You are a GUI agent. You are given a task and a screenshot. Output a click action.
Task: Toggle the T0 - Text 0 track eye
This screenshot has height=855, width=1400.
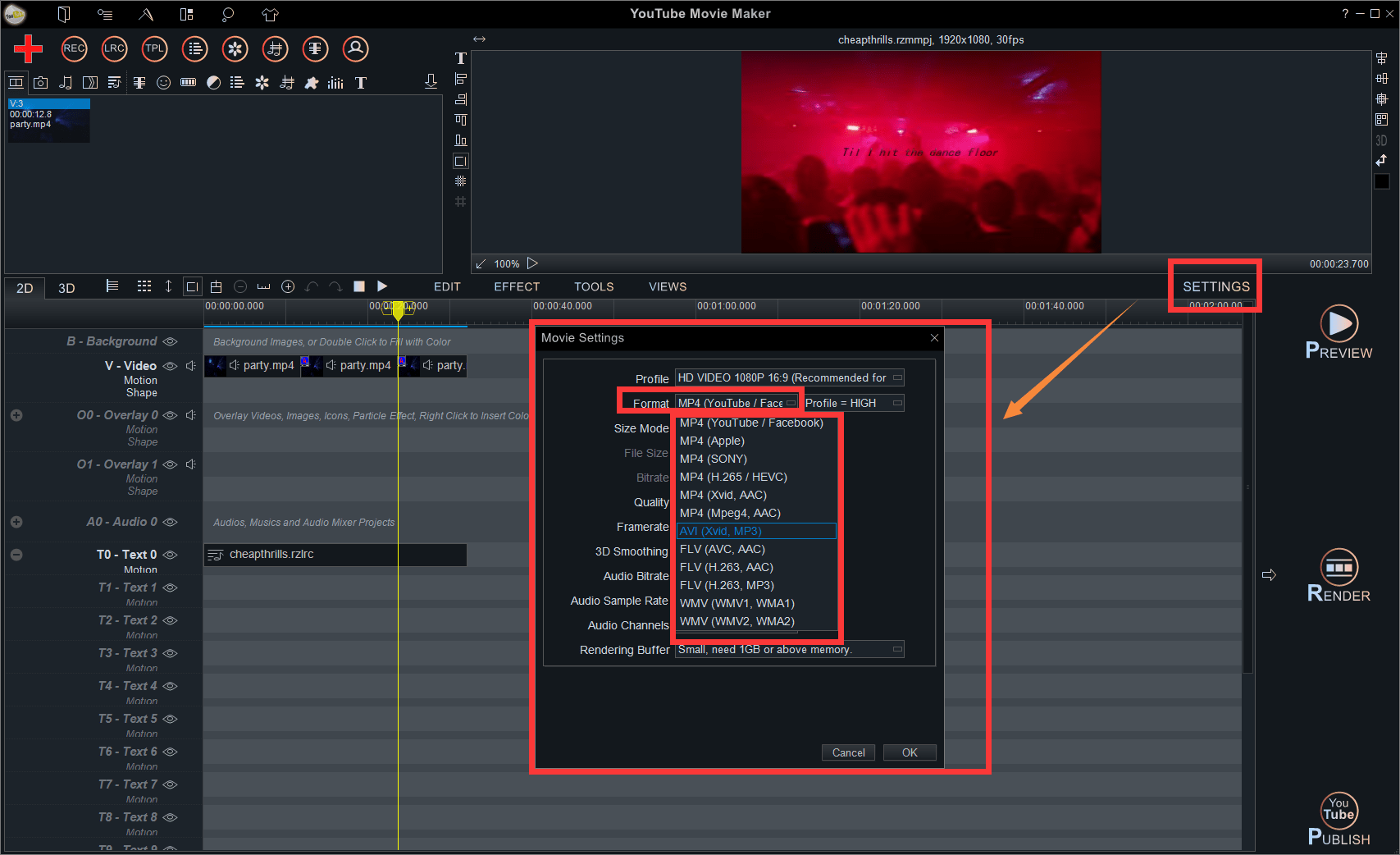point(170,555)
